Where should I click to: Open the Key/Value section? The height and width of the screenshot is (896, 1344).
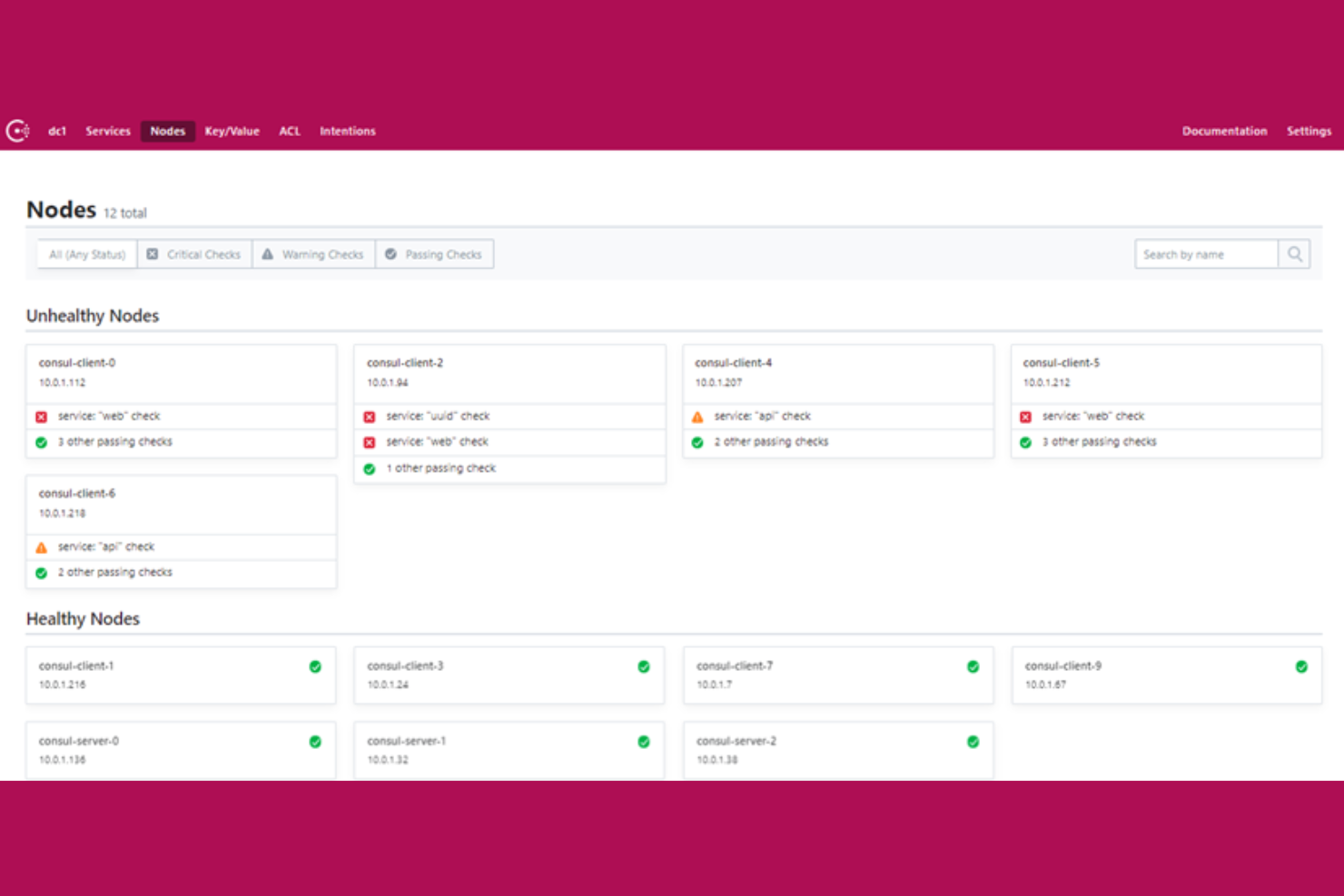232,131
